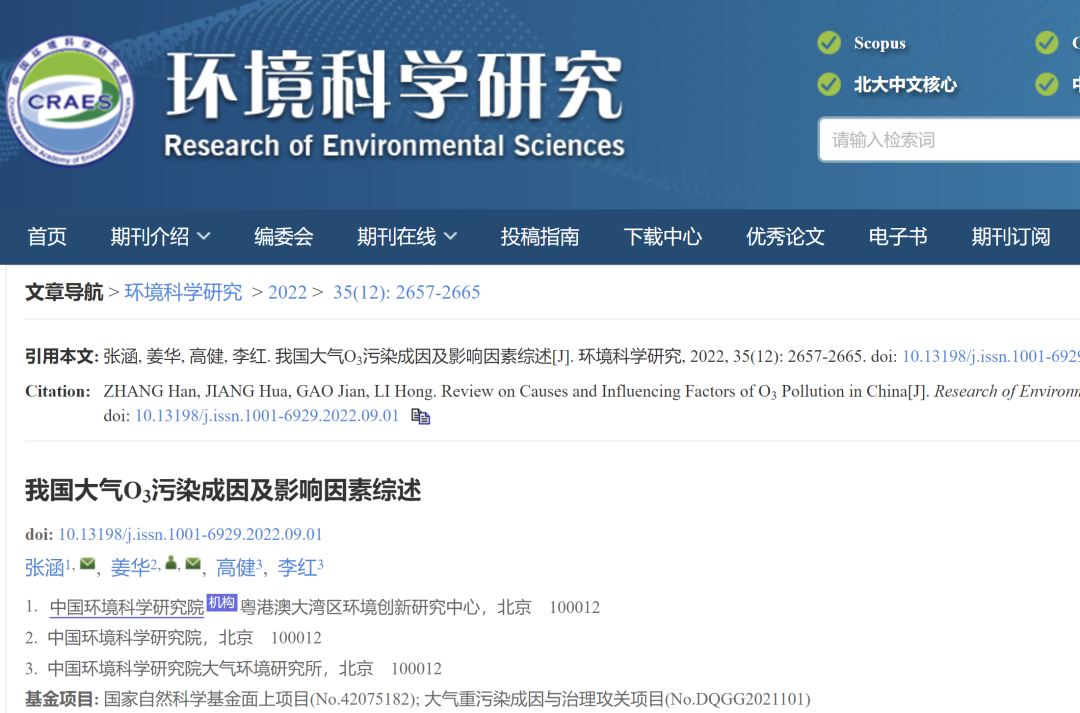Go to the 首页 menu item
Image resolution: width=1080 pixels, height=713 pixels.
(x=47, y=236)
